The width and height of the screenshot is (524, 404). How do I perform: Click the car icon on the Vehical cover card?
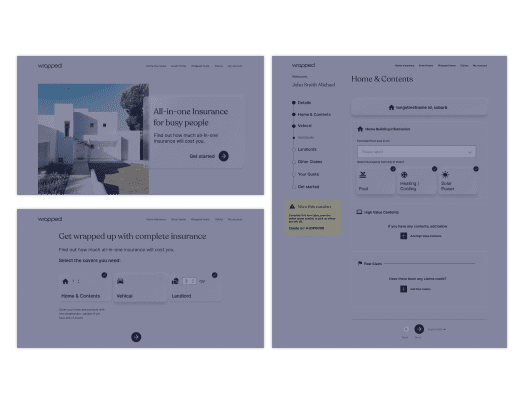pyautogui.click(x=120, y=281)
